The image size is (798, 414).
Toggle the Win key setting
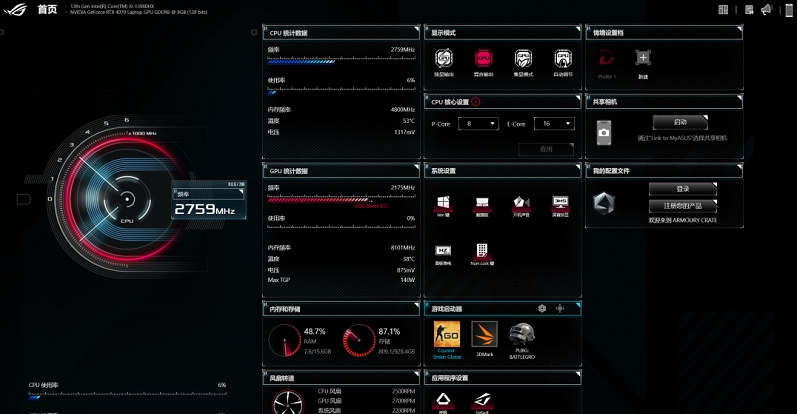pos(443,205)
